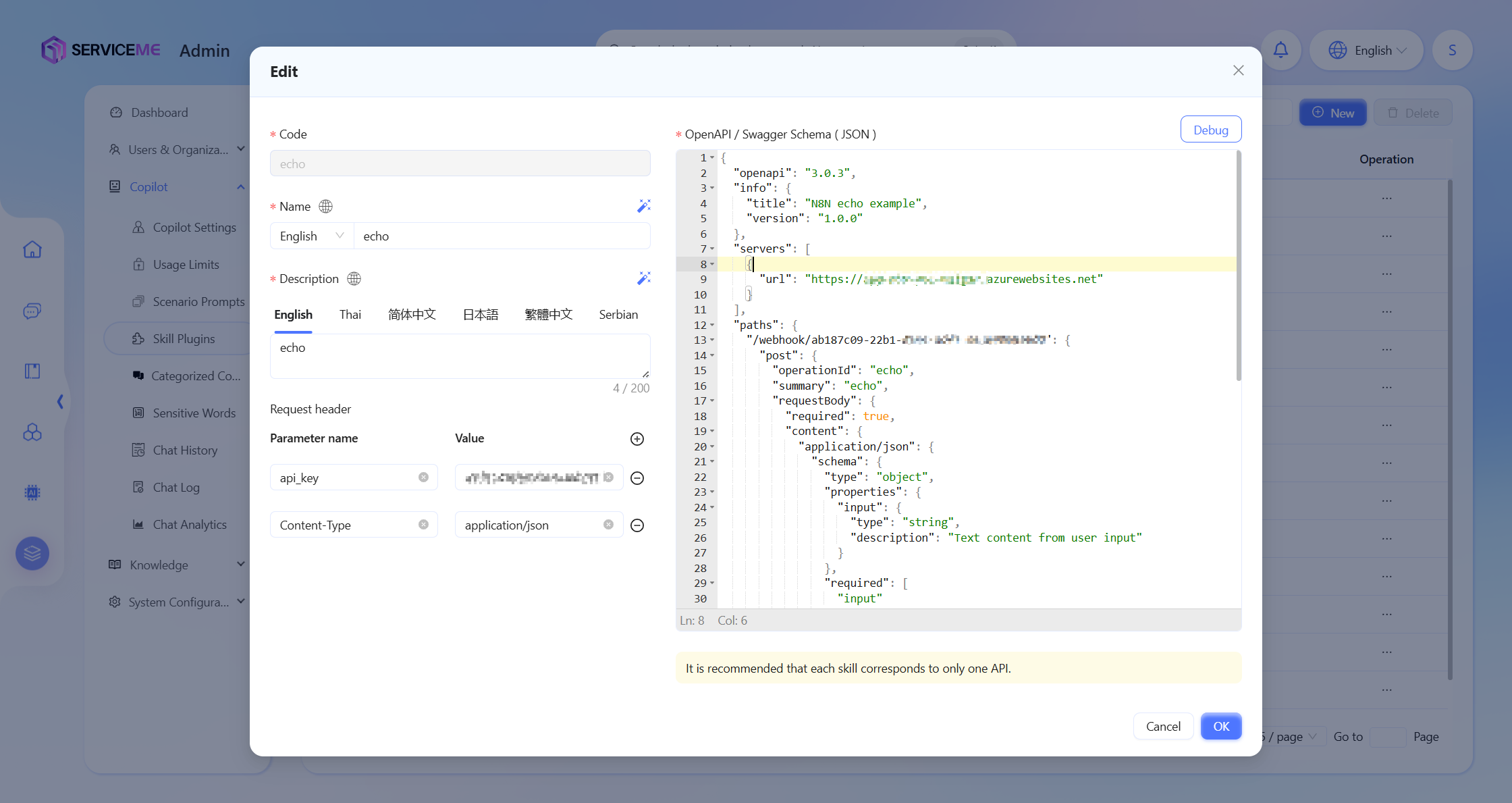The width and height of the screenshot is (1512, 803).
Task: Switch description language to Thai tab
Action: click(350, 315)
